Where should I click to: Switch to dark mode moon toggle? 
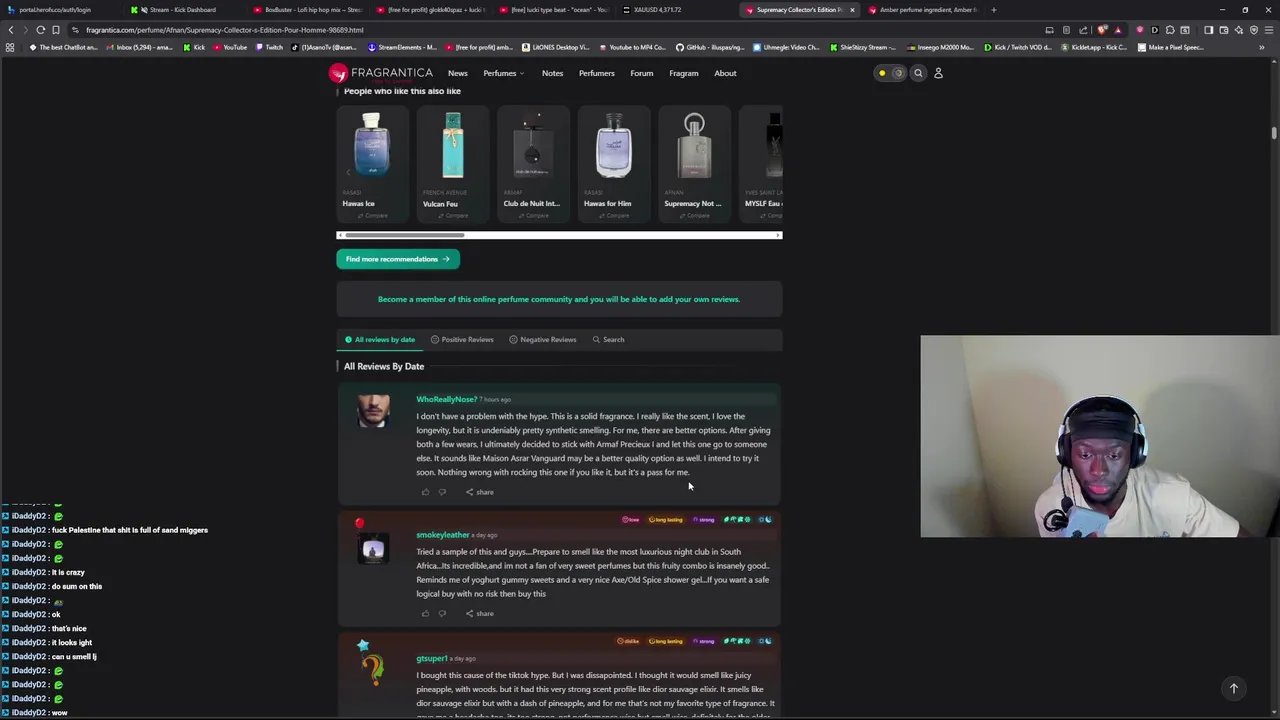pyautogui.click(x=898, y=73)
